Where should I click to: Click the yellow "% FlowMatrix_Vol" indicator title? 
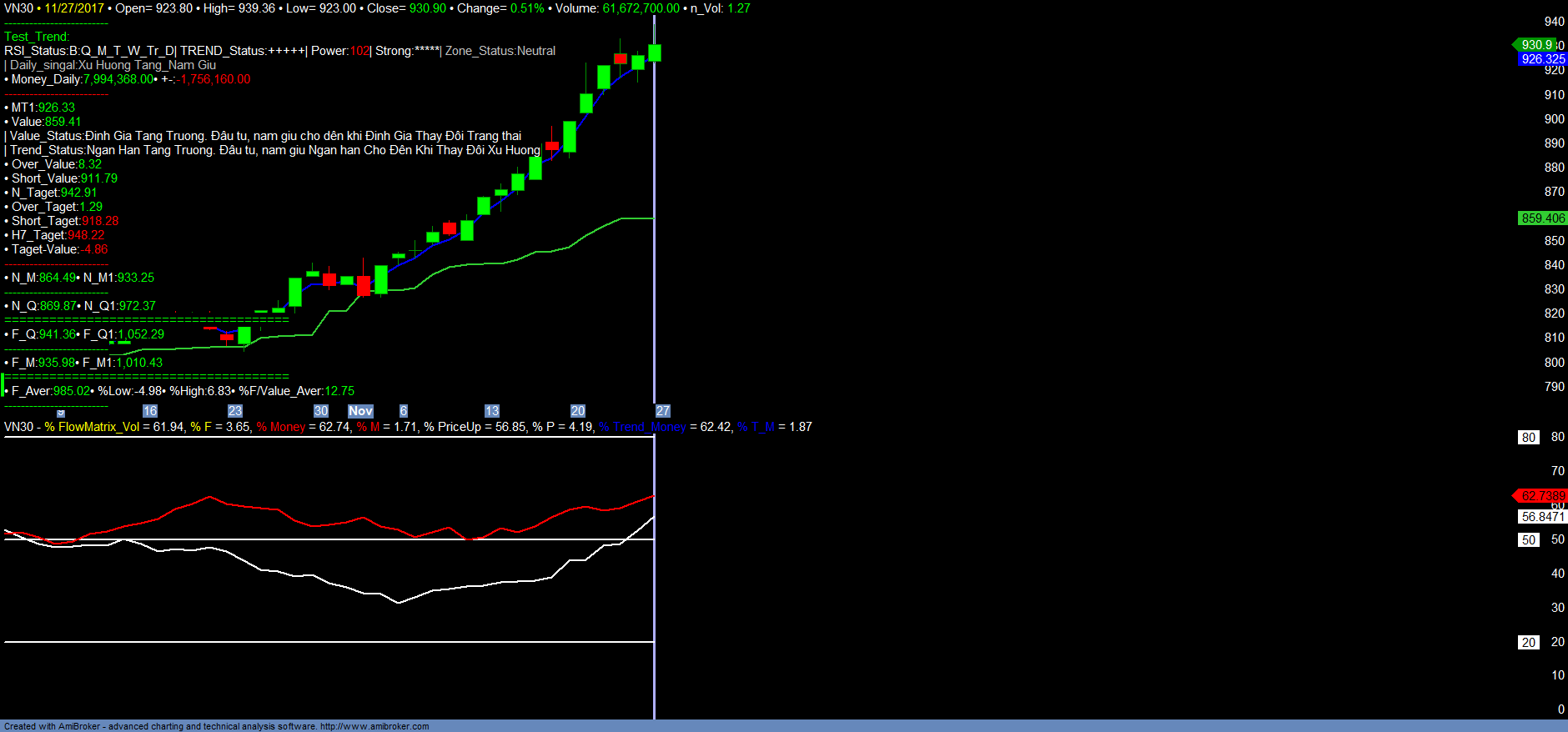pyautogui.click(x=92, y=427)
